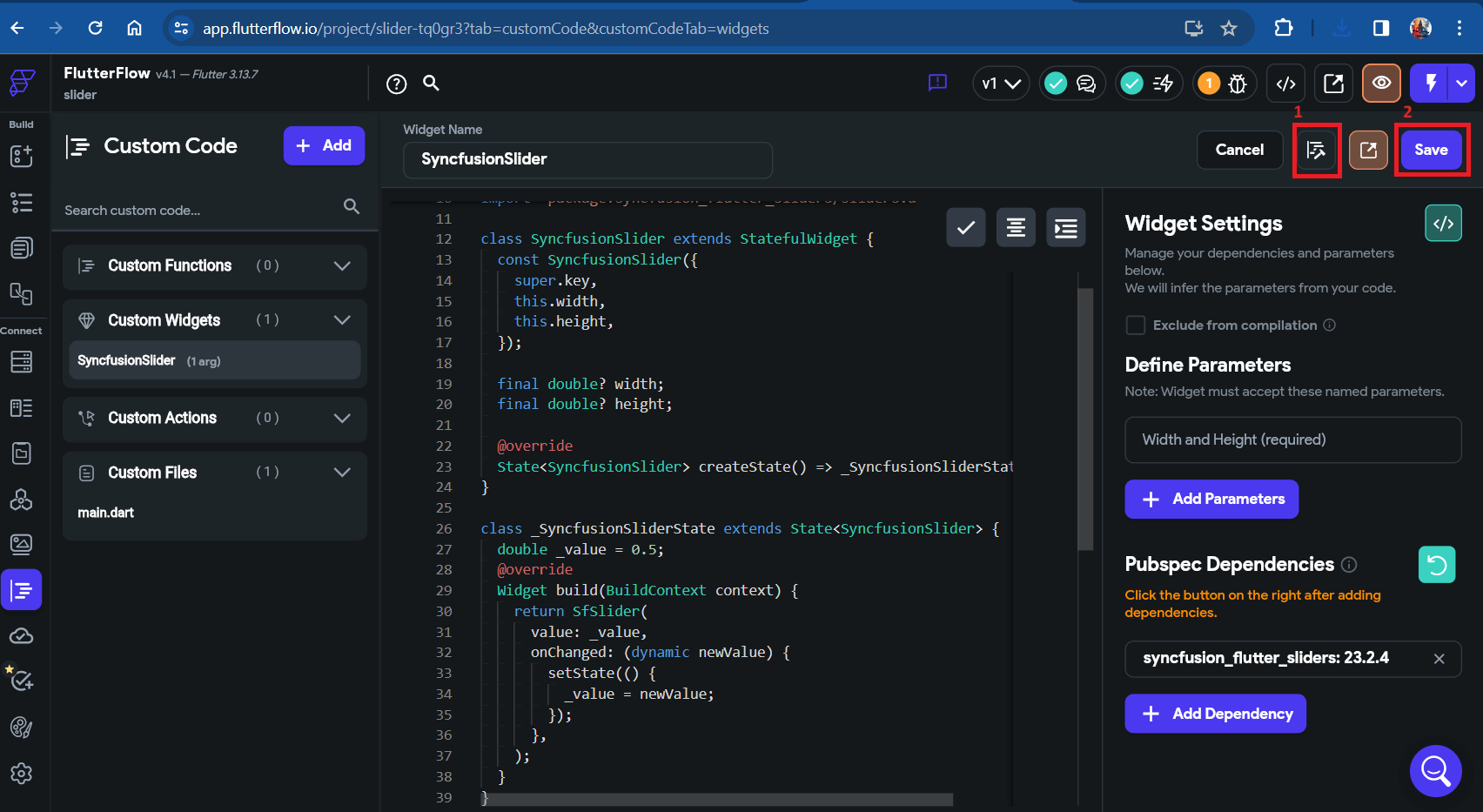
Task: Click the Cancel button
Action: click(x=1239, y=150)
